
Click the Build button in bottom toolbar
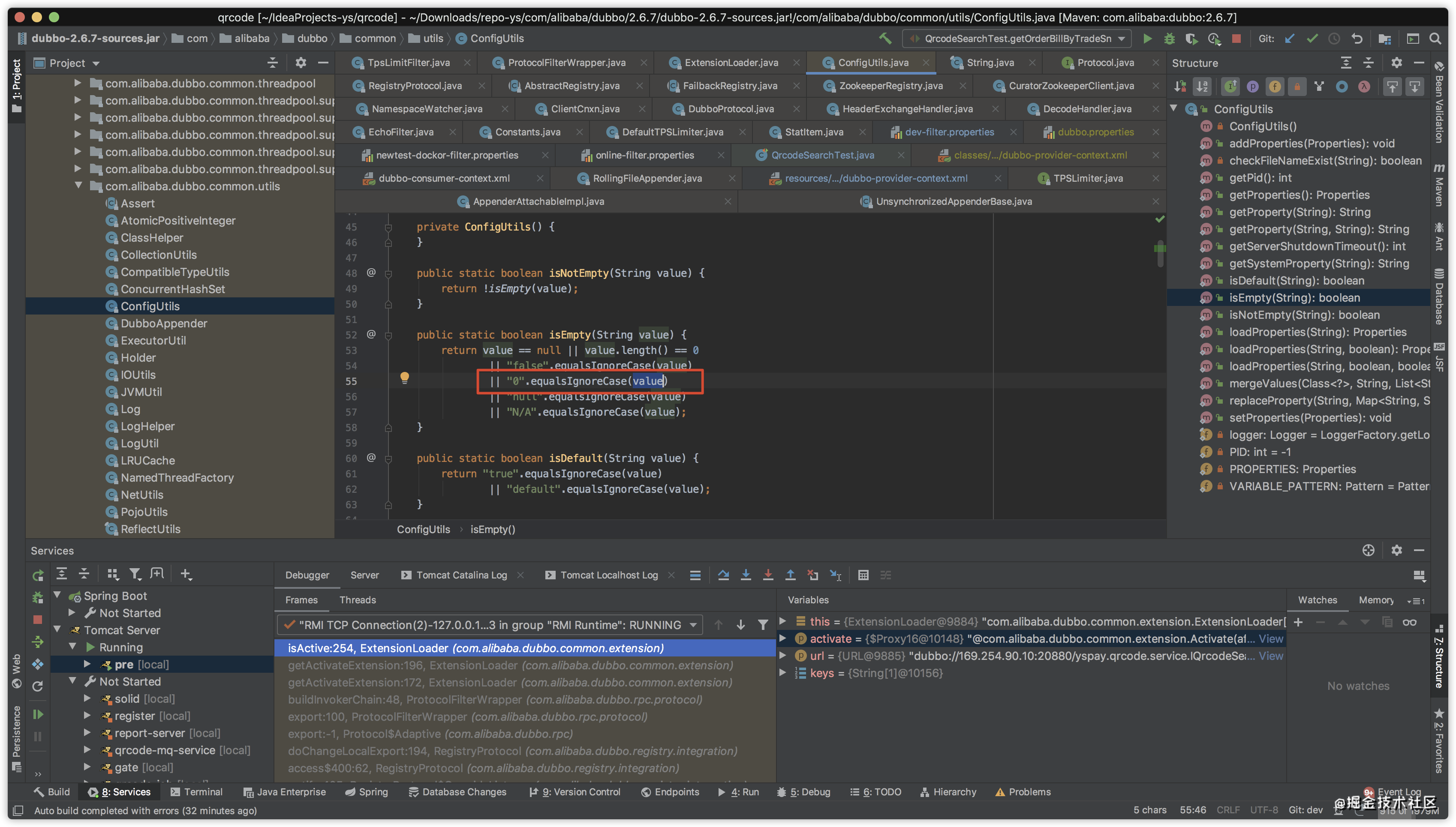[x=51, y=791]
